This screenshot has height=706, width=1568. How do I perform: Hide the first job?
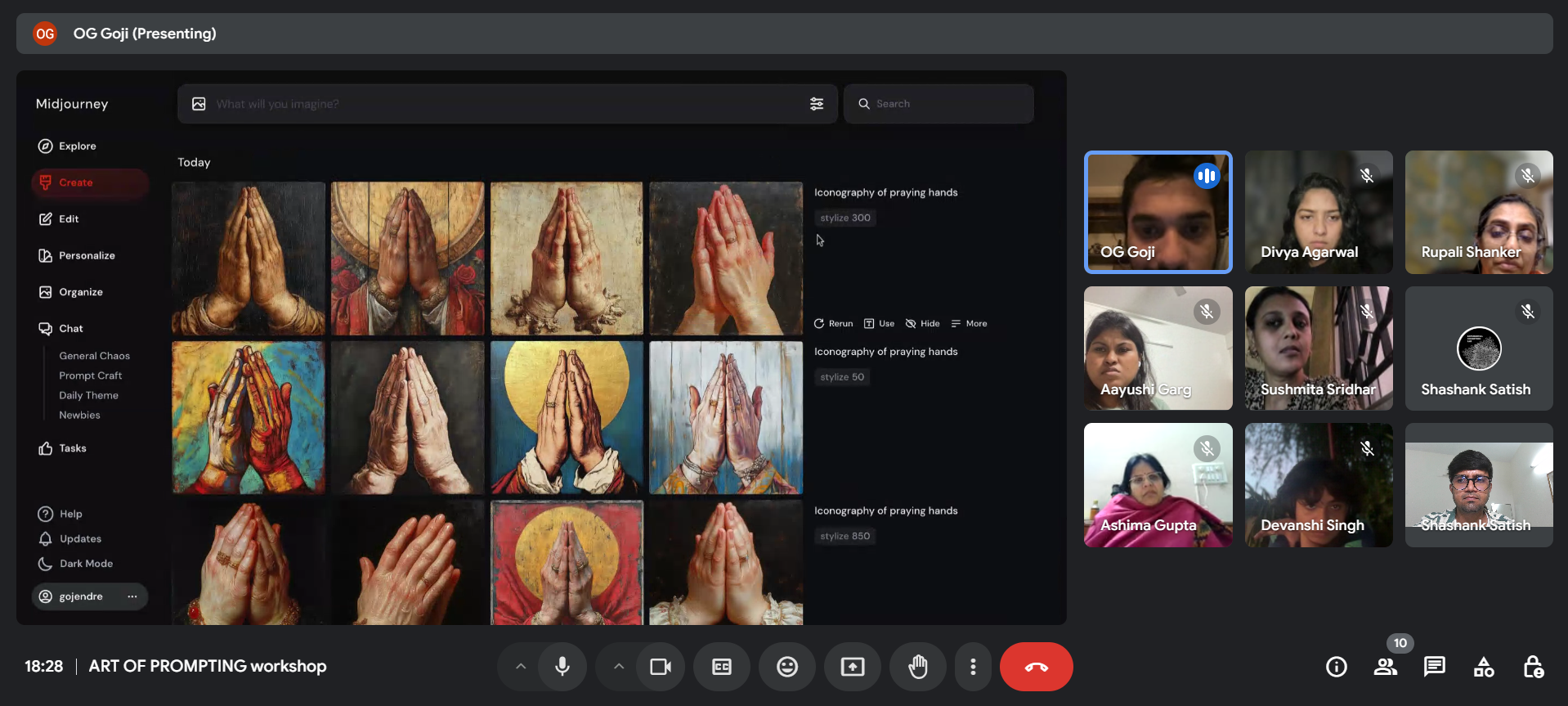[x=922, y=324]
